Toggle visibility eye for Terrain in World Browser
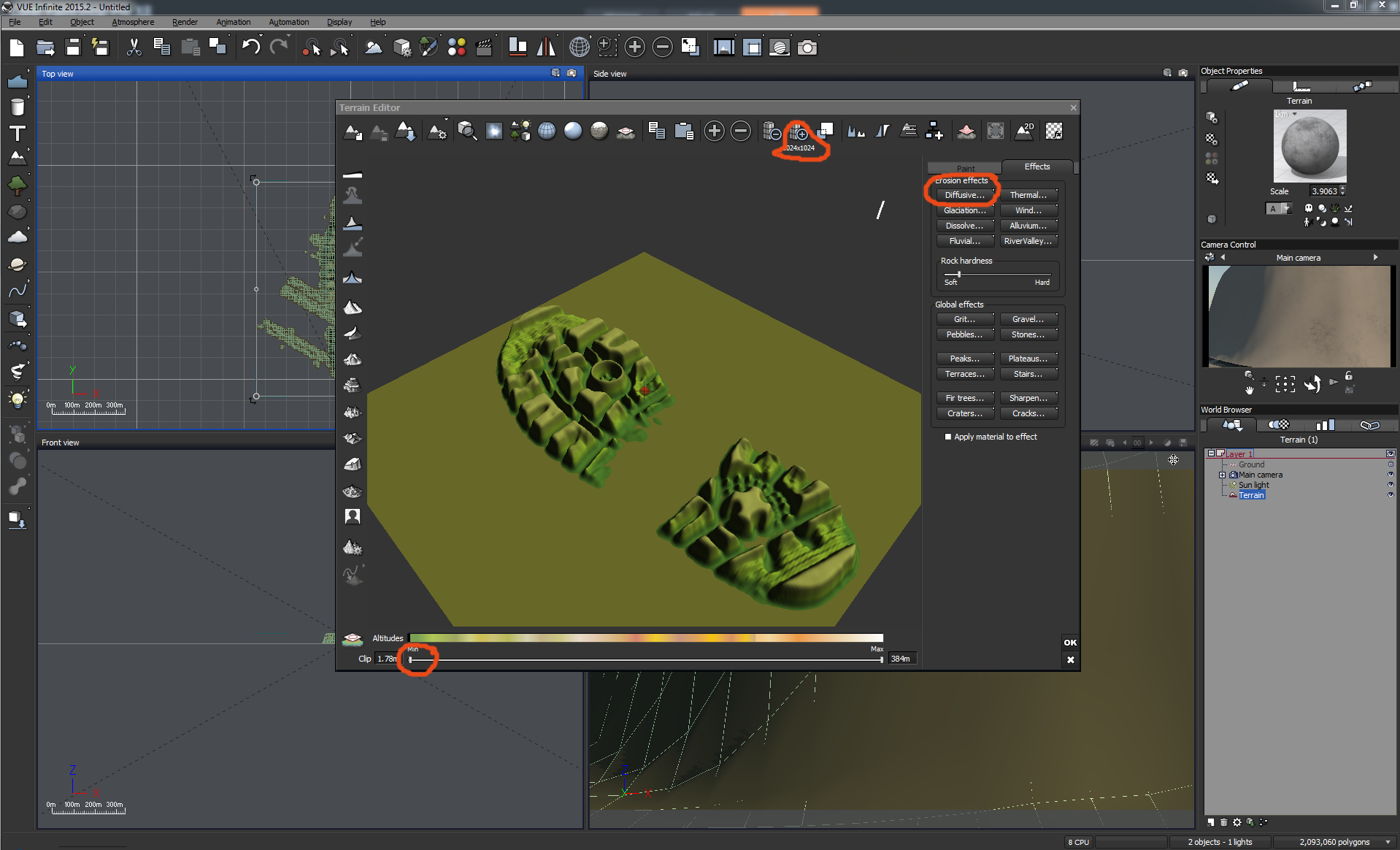The height and width of the screenshot is (850, 1400). tap(1391, 495)
